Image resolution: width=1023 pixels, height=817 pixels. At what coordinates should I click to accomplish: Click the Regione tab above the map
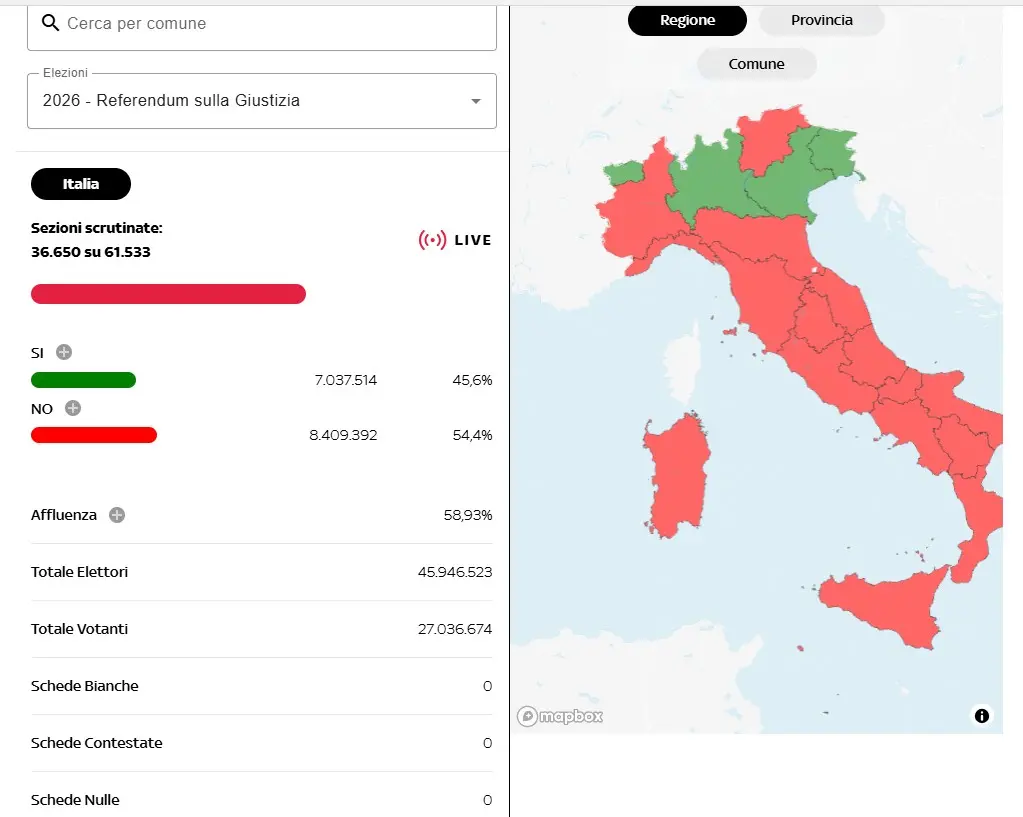[x=687, y=19]
